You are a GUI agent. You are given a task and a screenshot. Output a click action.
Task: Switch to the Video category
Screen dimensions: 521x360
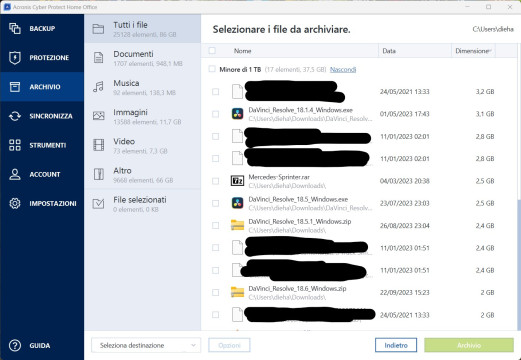click(142, 145)
